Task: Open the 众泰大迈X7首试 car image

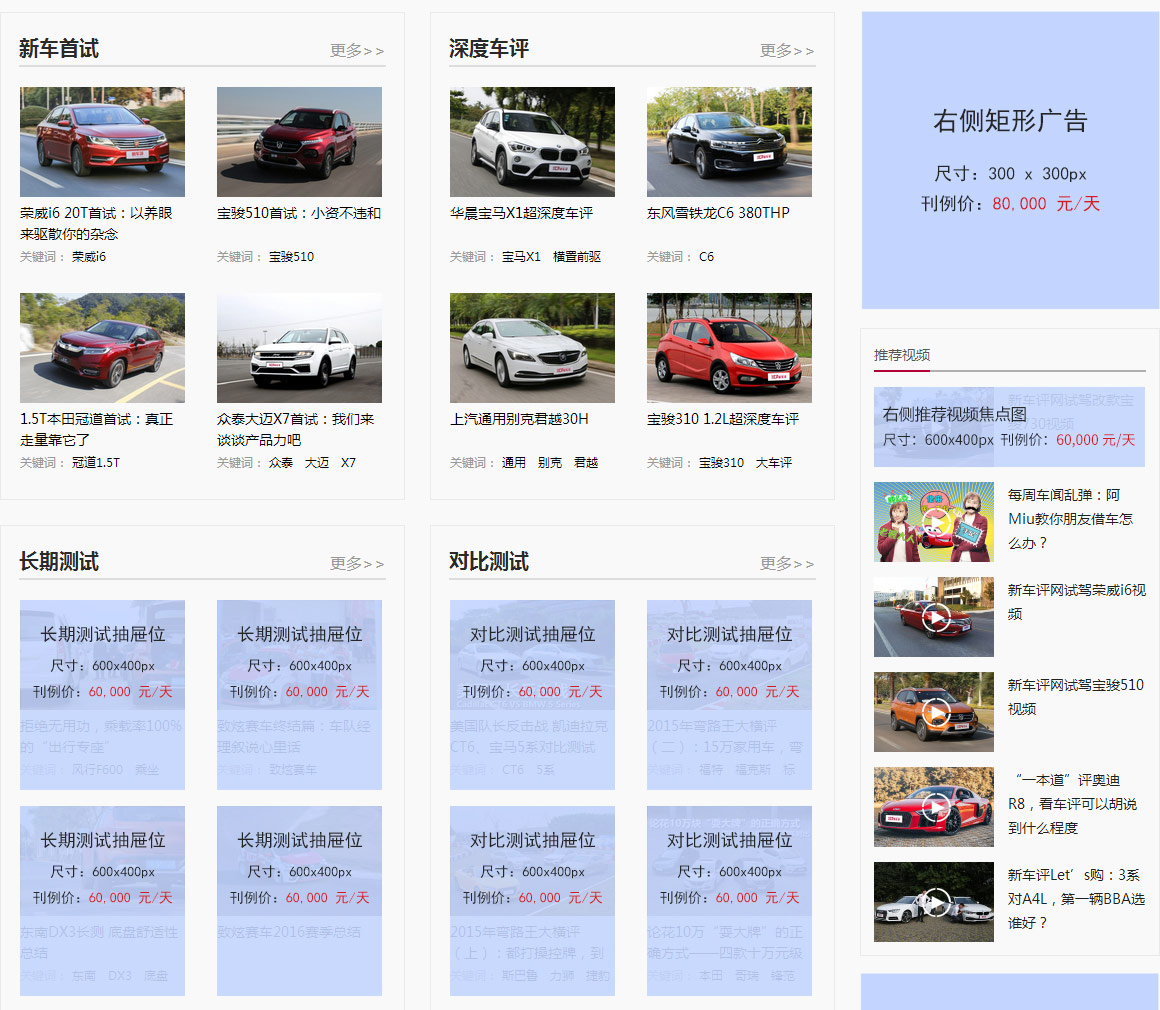Action: [299, 348]
